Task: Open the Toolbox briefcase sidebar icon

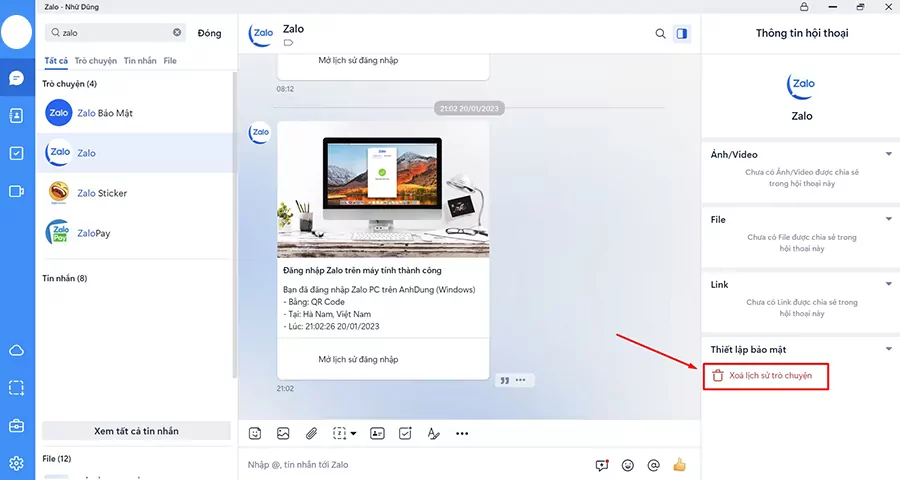Action: (x=17, y=426)
